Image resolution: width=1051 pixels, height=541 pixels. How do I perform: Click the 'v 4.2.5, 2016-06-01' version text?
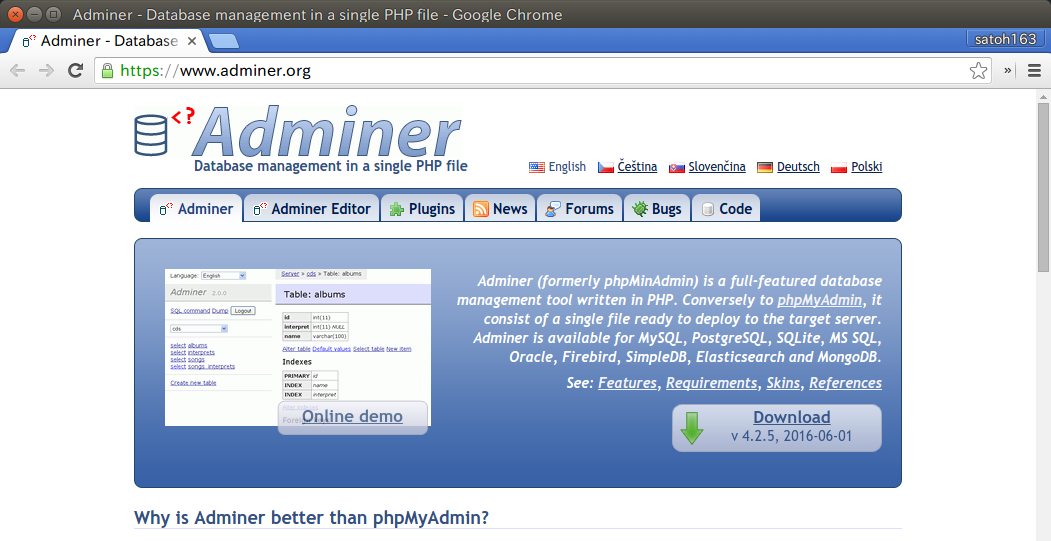click(x=792, y=436)
